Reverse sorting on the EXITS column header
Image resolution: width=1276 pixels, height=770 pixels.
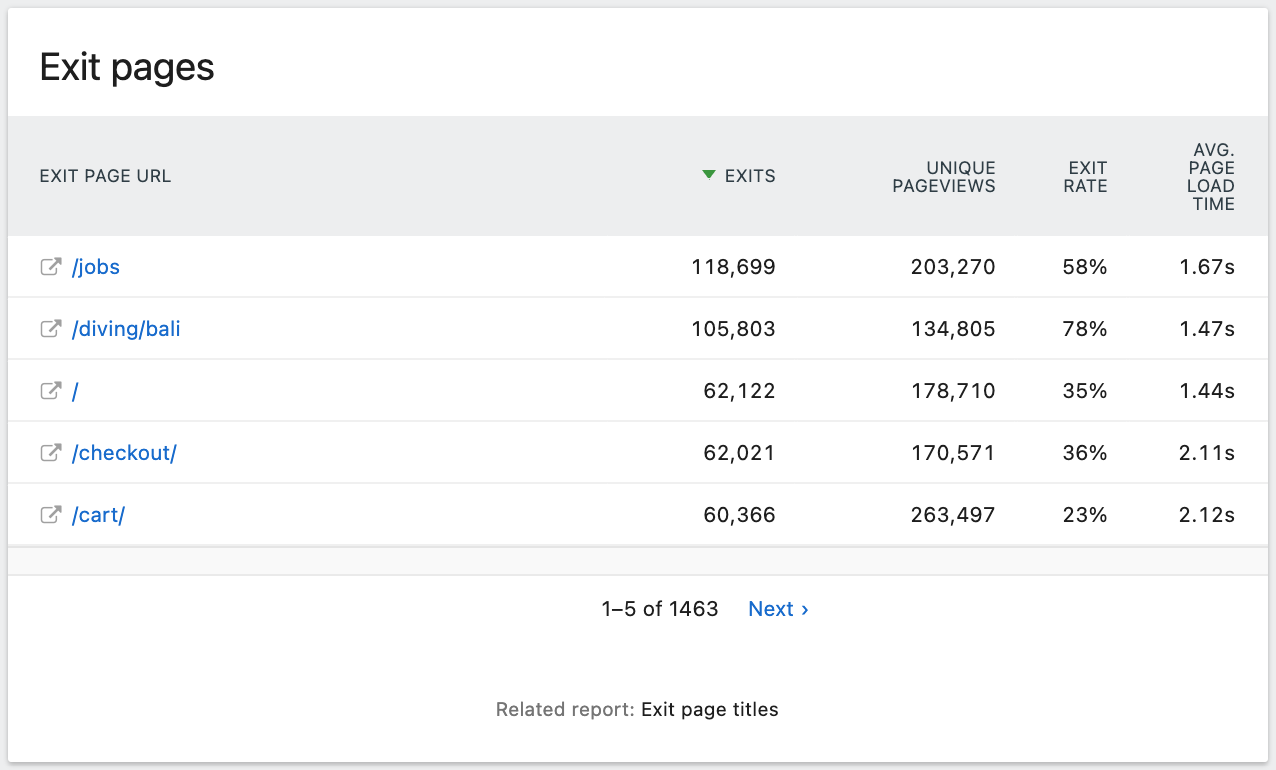[x=755, y=175]
